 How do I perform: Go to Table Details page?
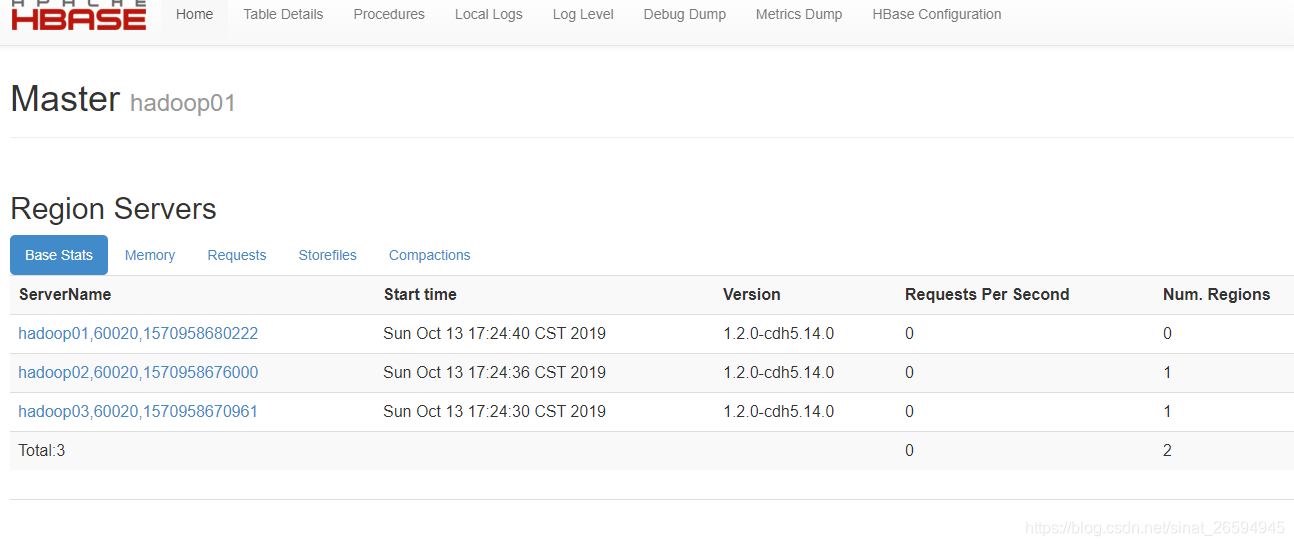click(x=283, y=15)
